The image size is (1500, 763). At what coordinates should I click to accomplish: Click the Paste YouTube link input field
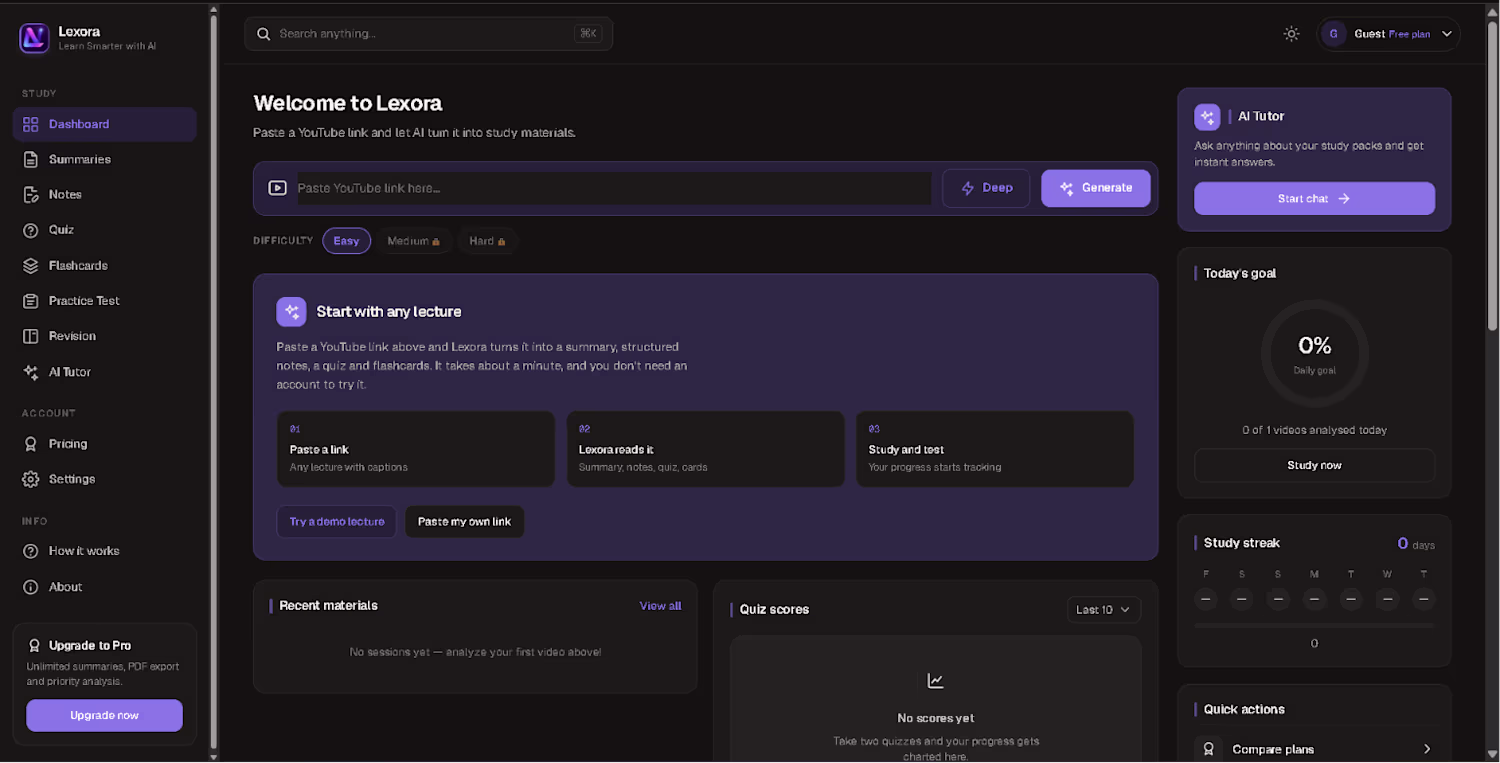coord(614,188)
